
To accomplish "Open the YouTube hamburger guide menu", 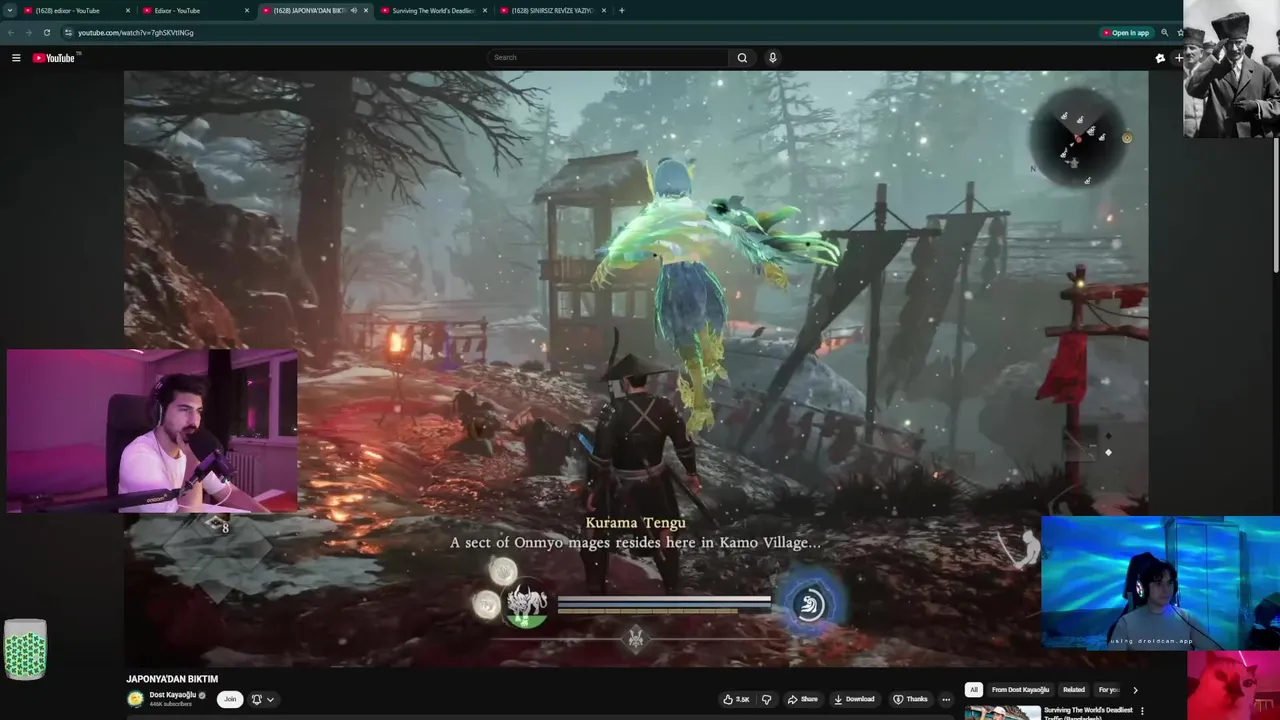I will click(x=16, y=58).
